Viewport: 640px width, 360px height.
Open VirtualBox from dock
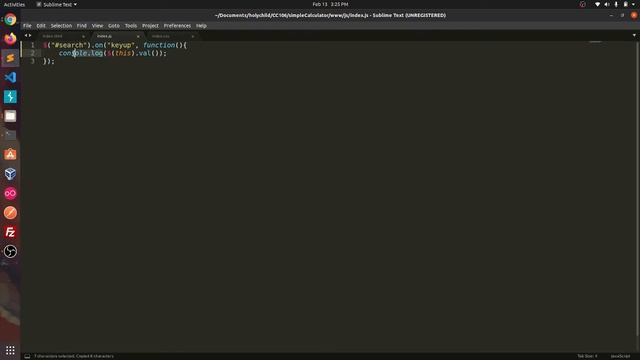coord(10,174)
